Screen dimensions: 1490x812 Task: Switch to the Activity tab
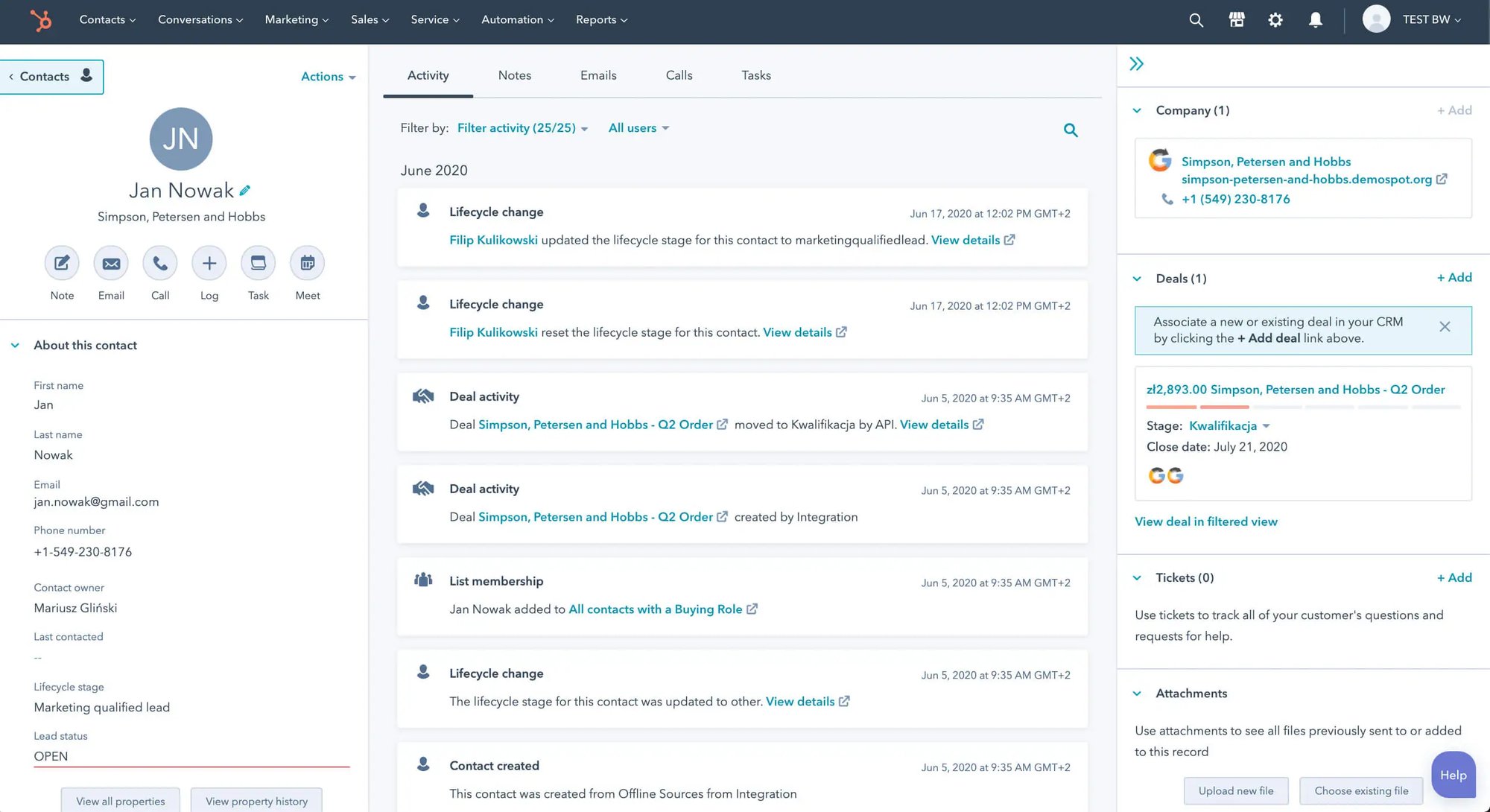click(x=428, y=75)
